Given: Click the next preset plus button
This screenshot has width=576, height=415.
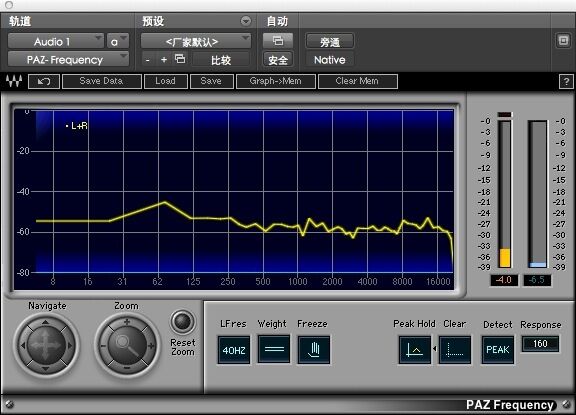Looking at the screenshot, I should [x=164, y=59].
